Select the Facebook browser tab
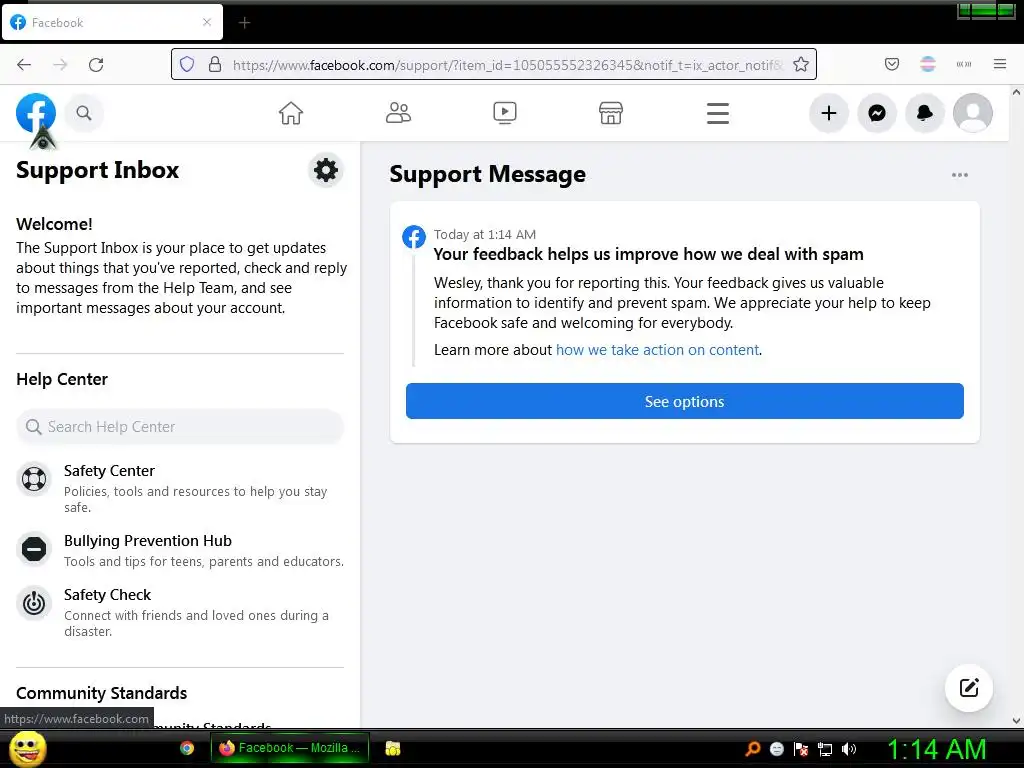The height and width of the screenshot is (768, 1024). pyautogui.click(x=112, y=22)
